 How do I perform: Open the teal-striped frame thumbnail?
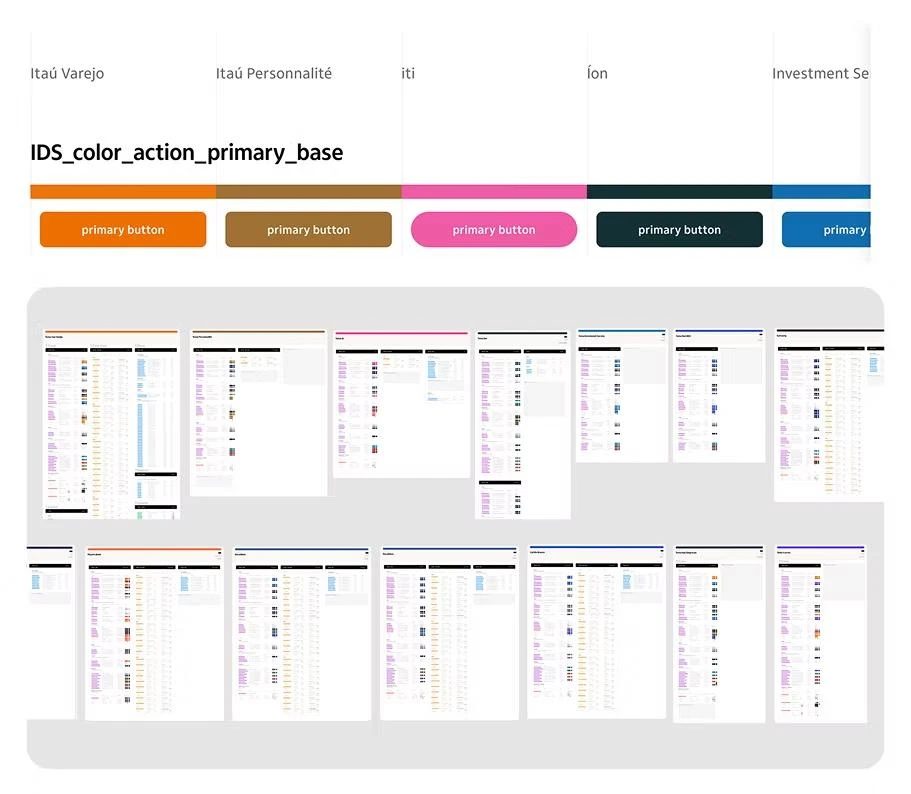(622, 396)
